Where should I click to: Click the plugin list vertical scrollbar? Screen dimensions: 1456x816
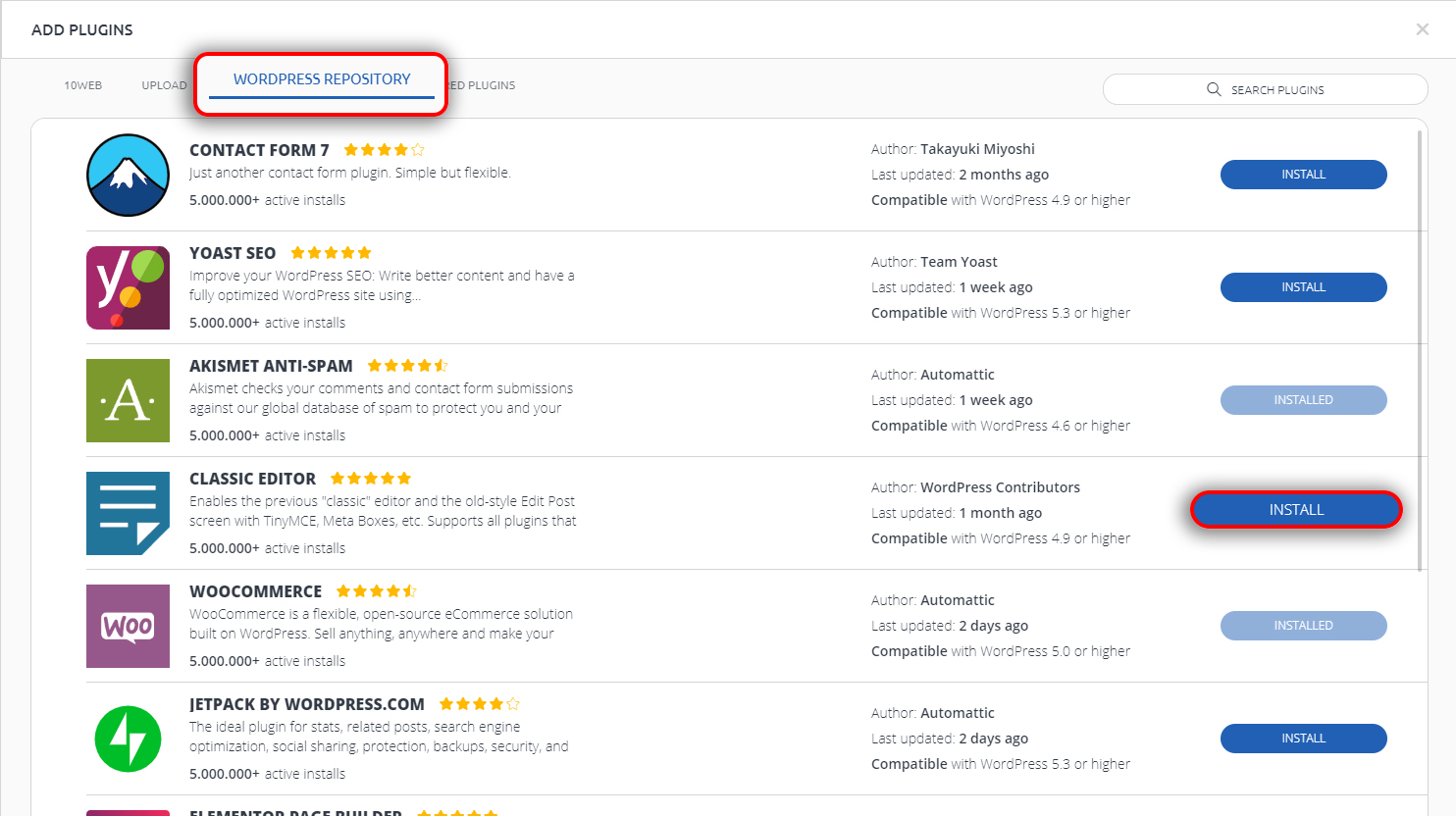point(1420,349)
